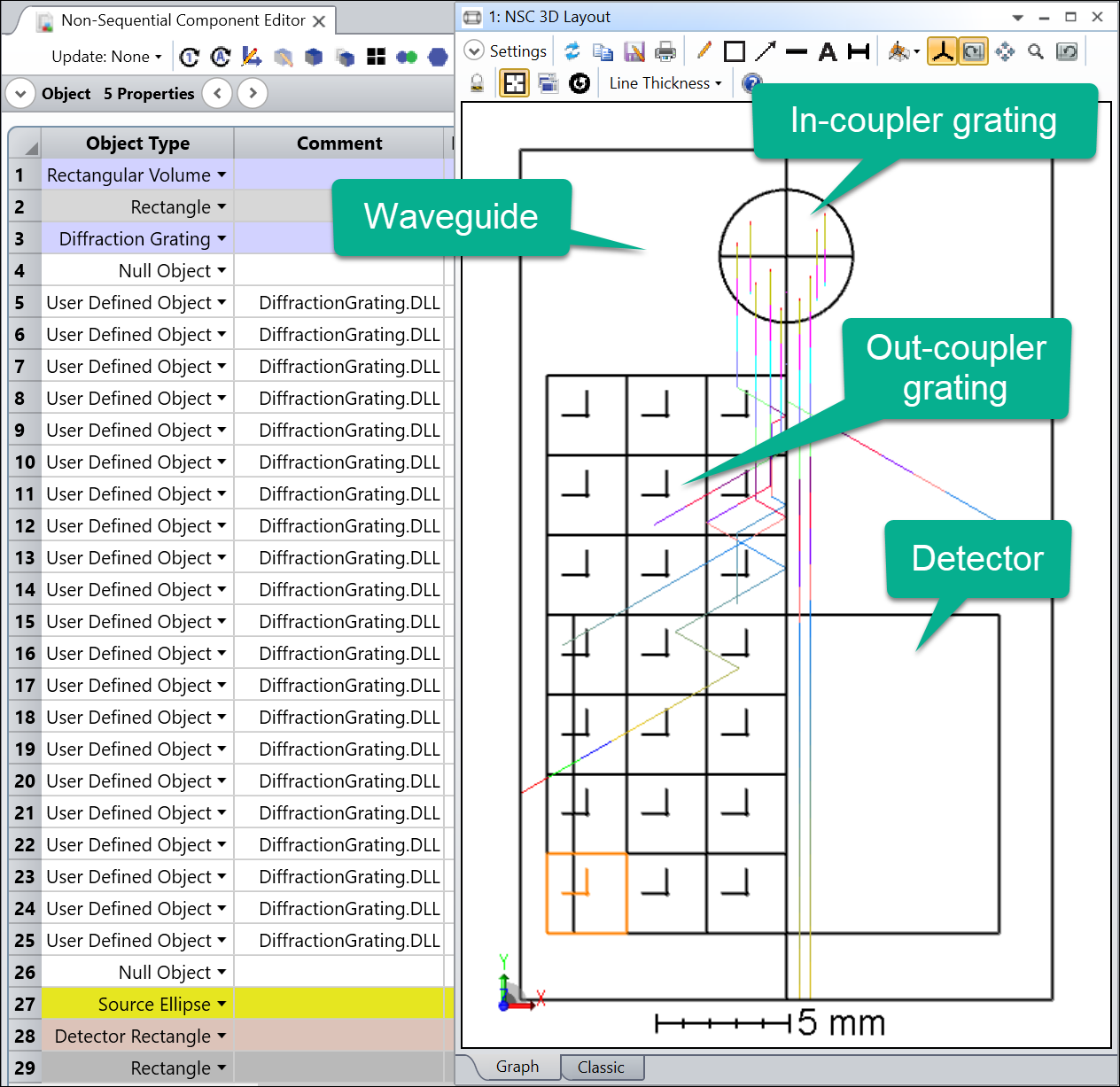1120x1087 pixels.
Task: Open the Tilt/Decenter Elements tool
Action: [x=252, y=58]
